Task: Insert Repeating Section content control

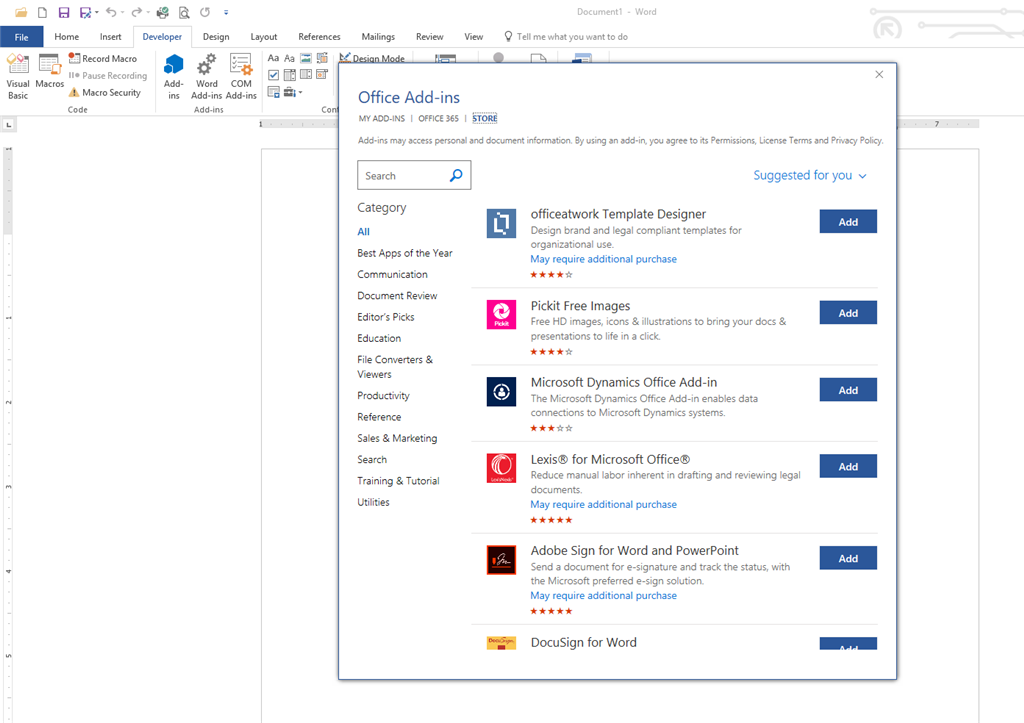Action: click(274, 91)
